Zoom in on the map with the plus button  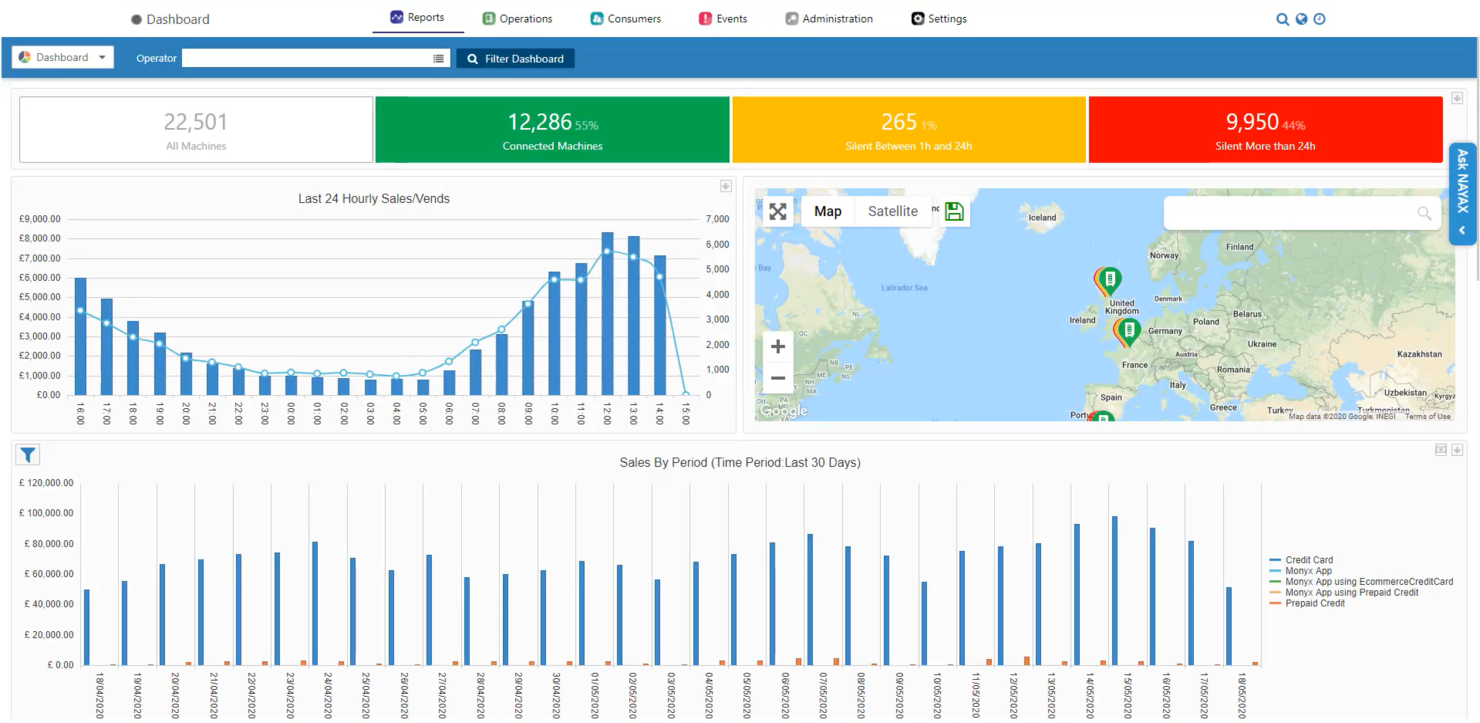coord(778,345)
